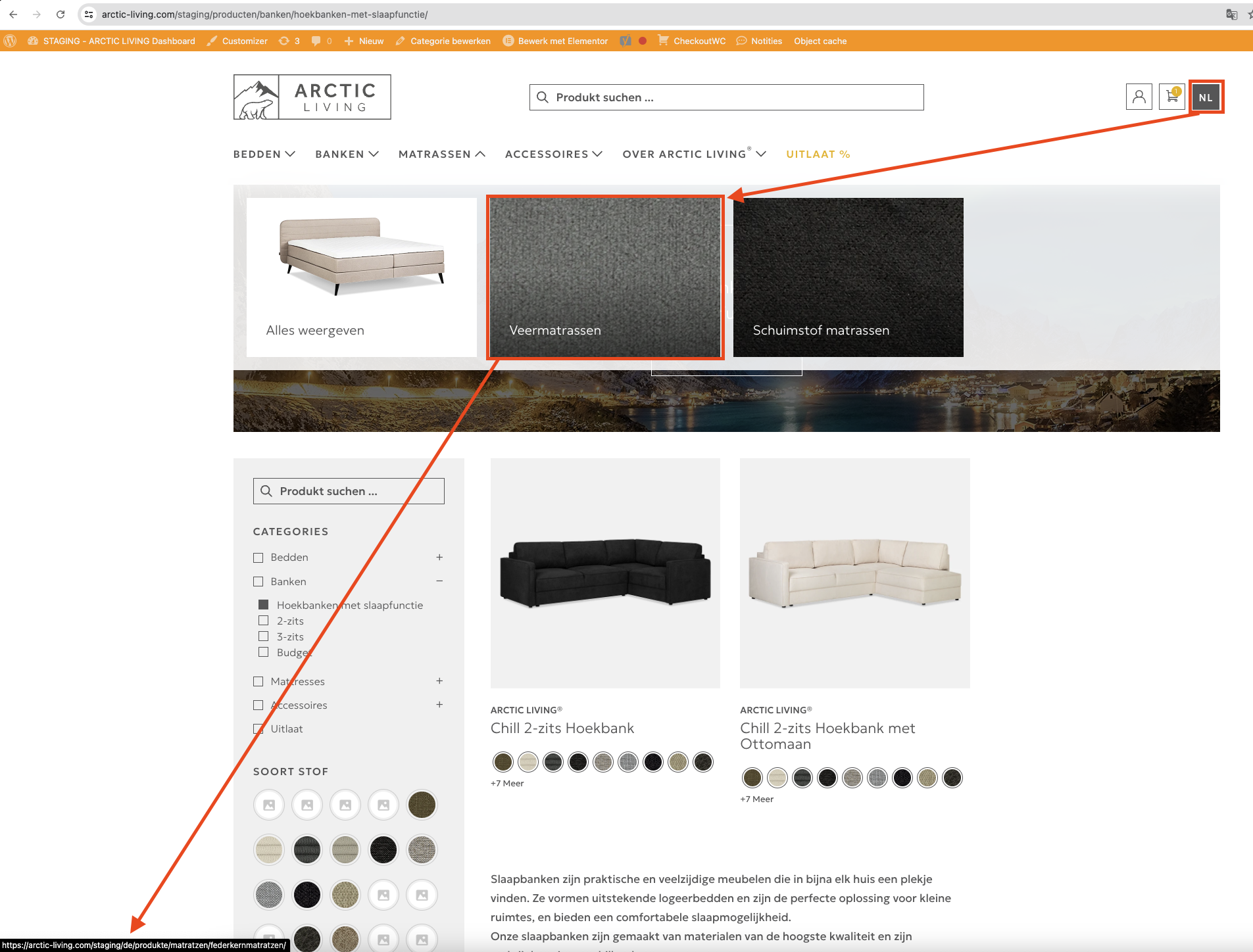Open the black Chill 2-zits Hoekbank image

tap(605, 573)
